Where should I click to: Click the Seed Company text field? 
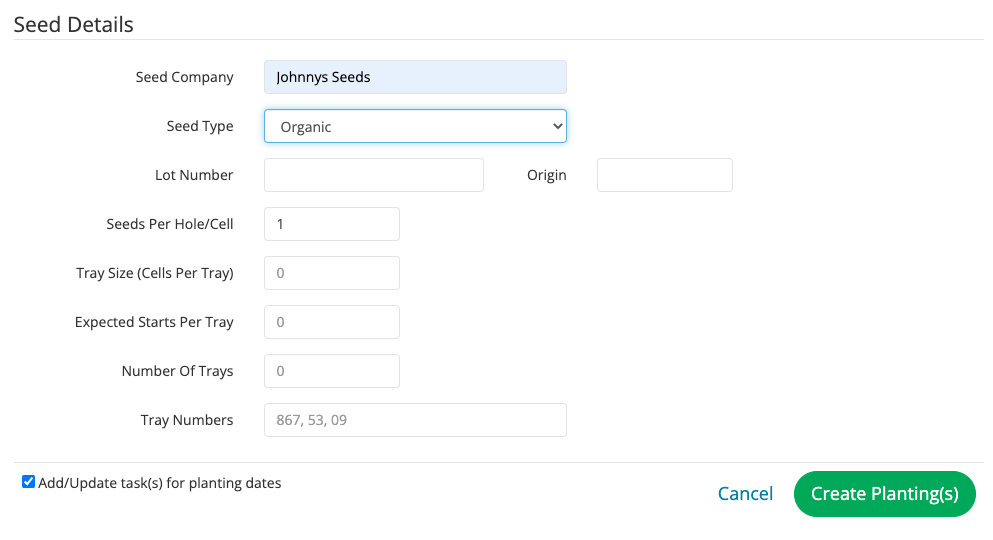(415, 77)
